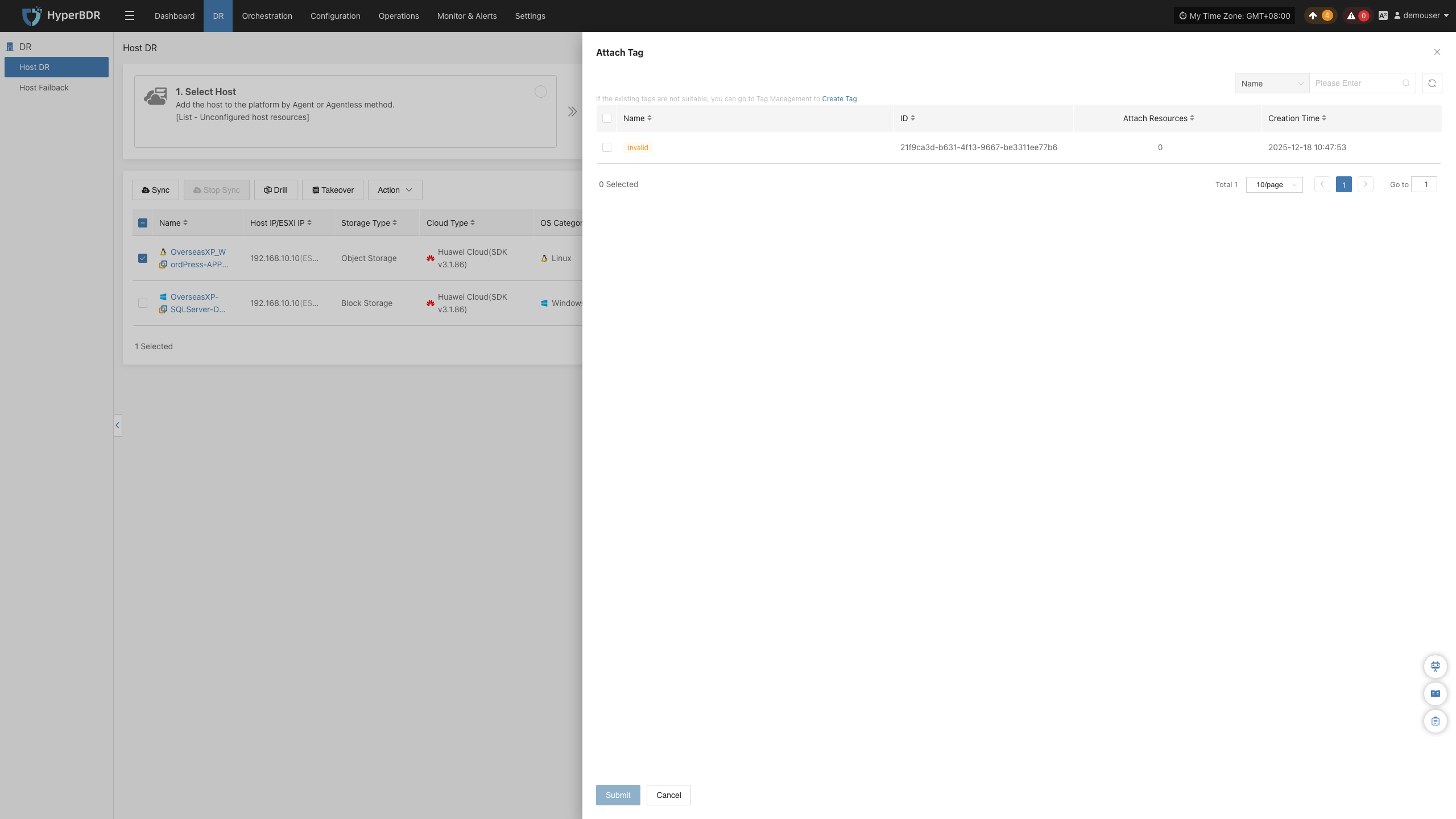The height and width of the screenshot is (819, 1456).
Task: Refresh the tag list
Action: click(1432, 83)
